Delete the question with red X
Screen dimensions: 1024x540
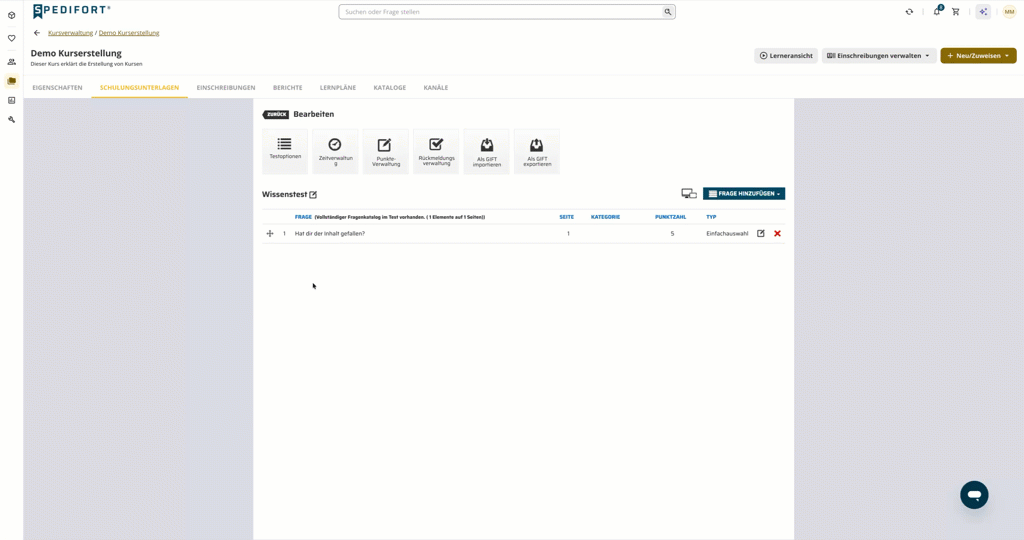777,233
